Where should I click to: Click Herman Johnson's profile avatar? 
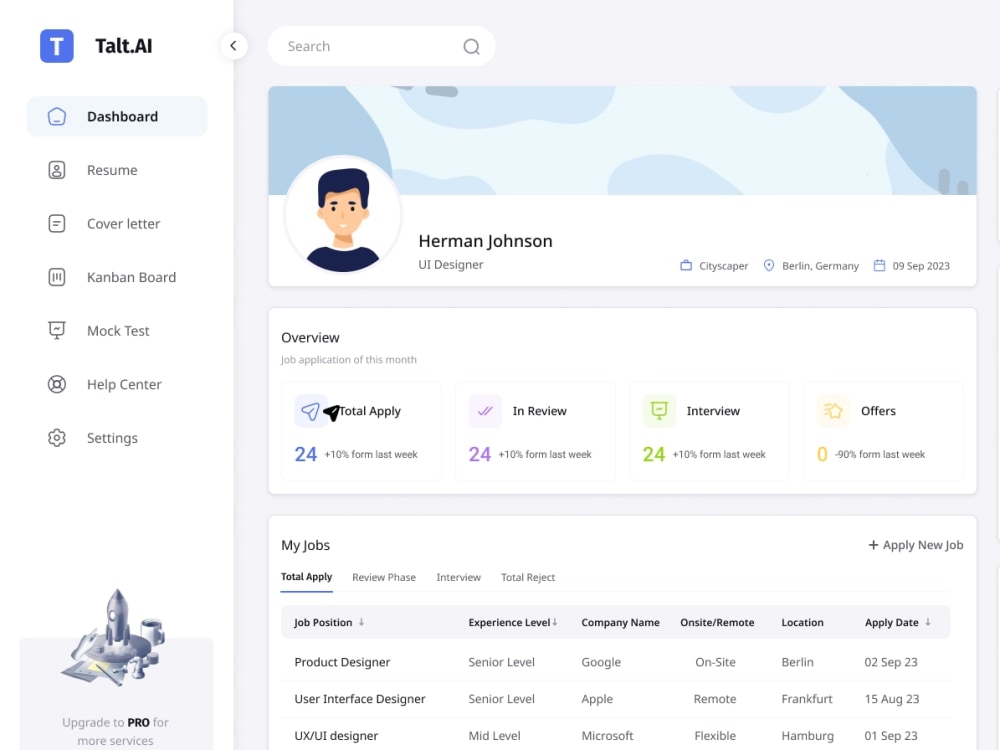[x=343, y=216]
